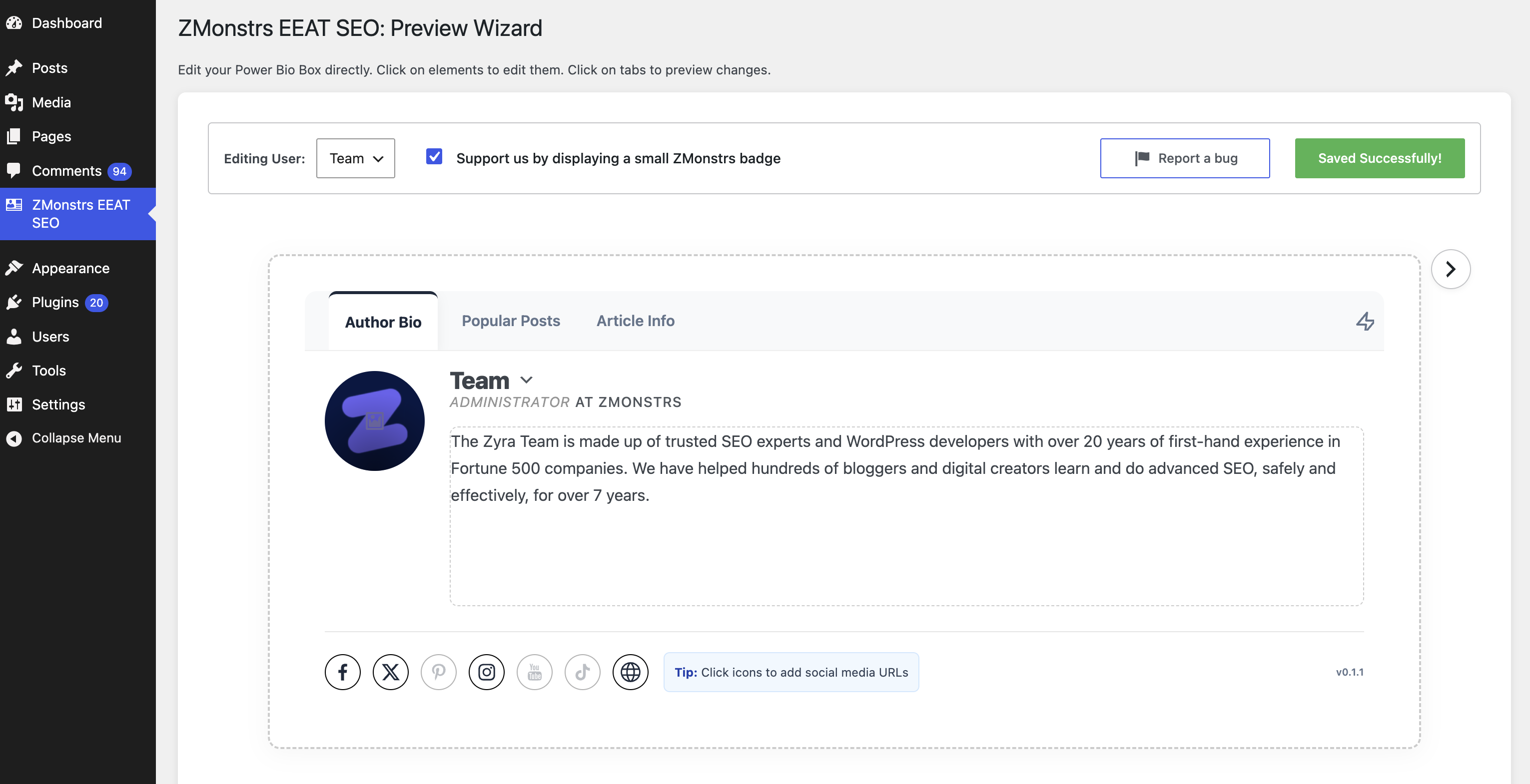Click the image placeholder on the avatar
The height and width of the screenshot is (784, 1530).
point(375,421)
